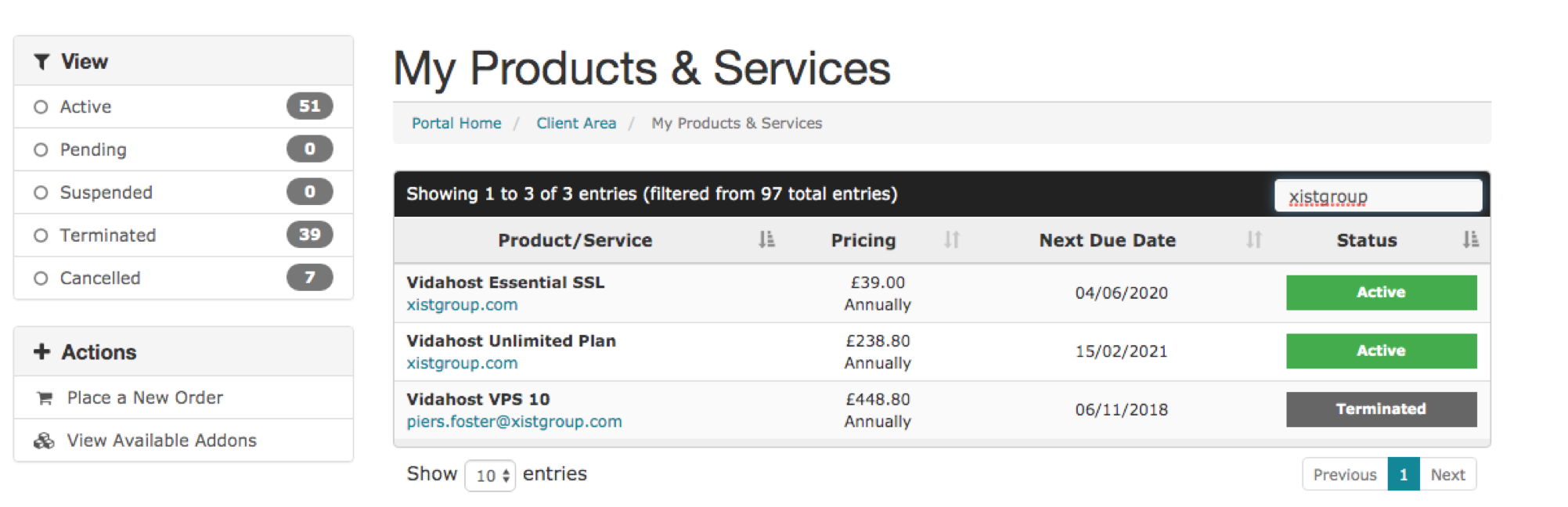
Task: Click the addons cubes icon
Action: pyautogui.click(x=44, y=441)
